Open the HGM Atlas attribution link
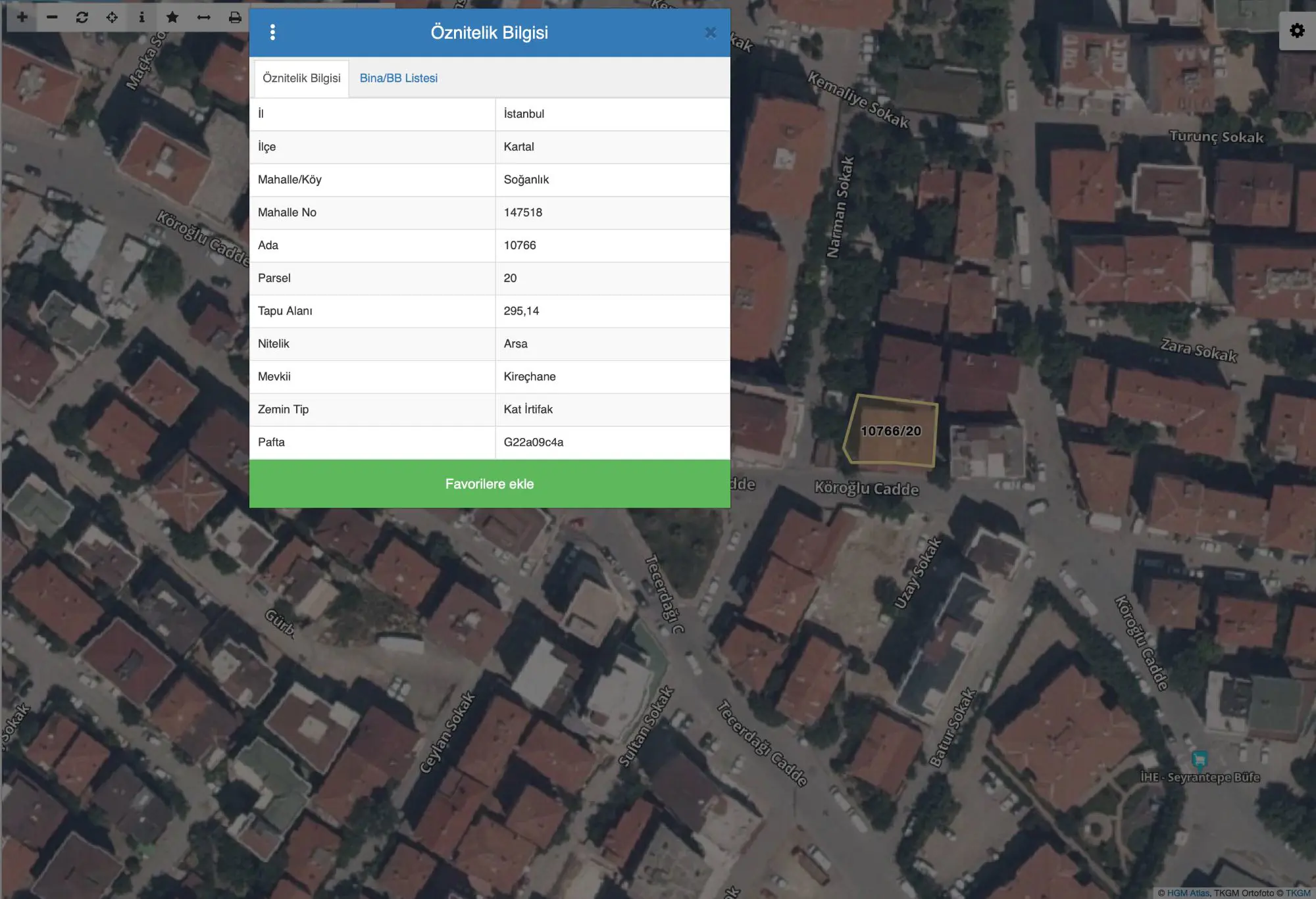1316x899 pixels. click(x=1188, y=892)
